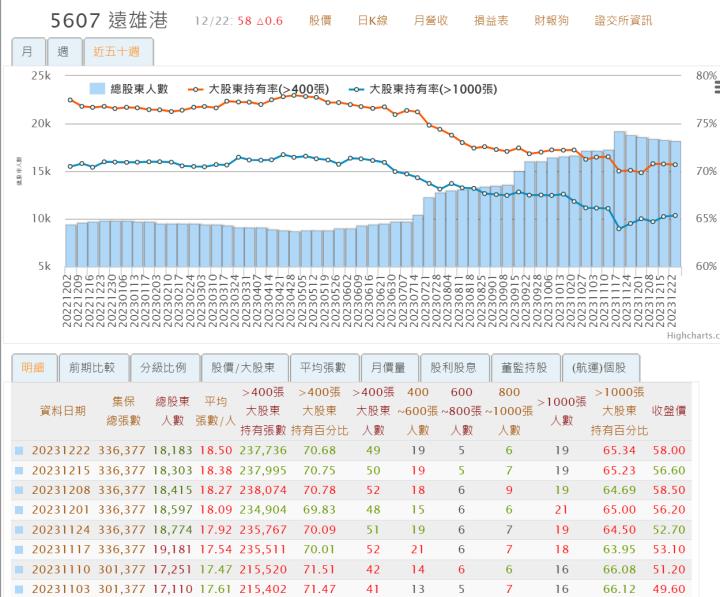720x597 pixels.
Task: Click the date cell 20231124
Action: 61,529
